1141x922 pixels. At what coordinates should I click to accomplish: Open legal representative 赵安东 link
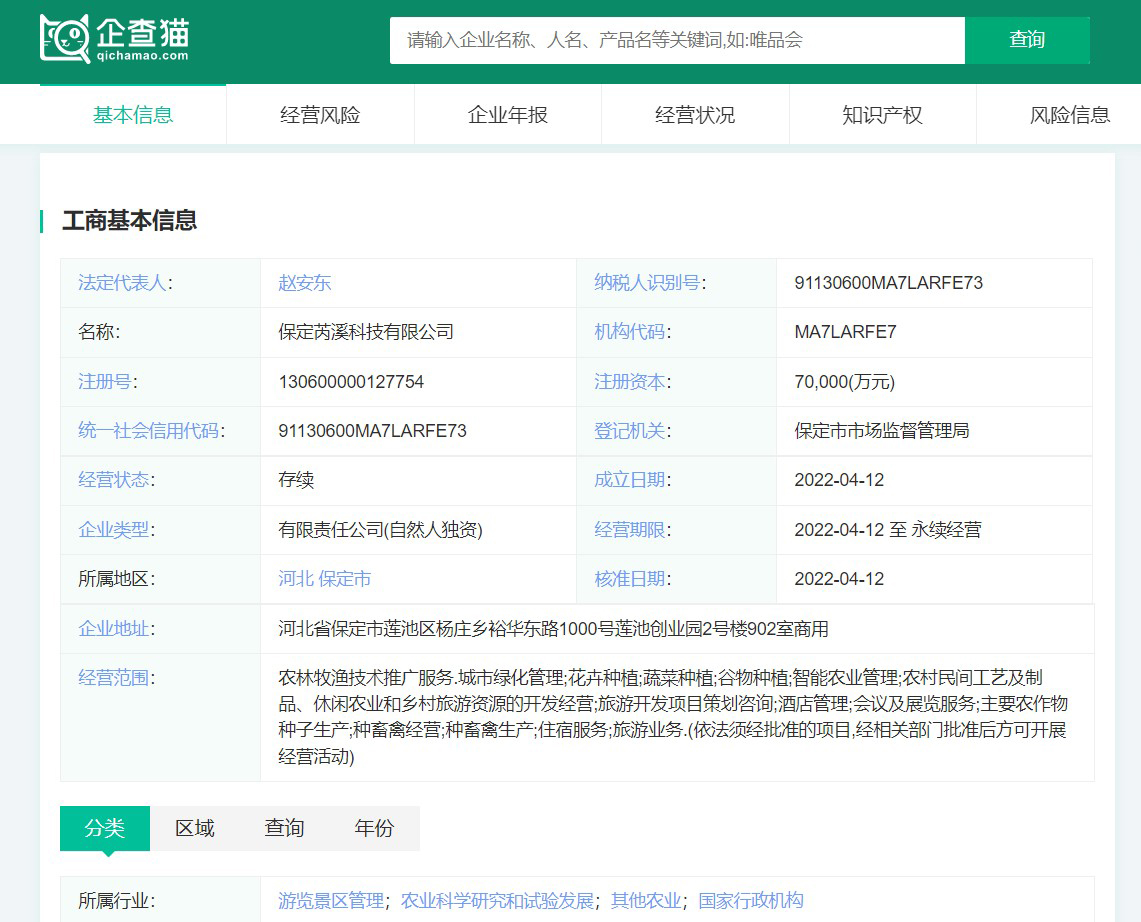pos(304,283)
